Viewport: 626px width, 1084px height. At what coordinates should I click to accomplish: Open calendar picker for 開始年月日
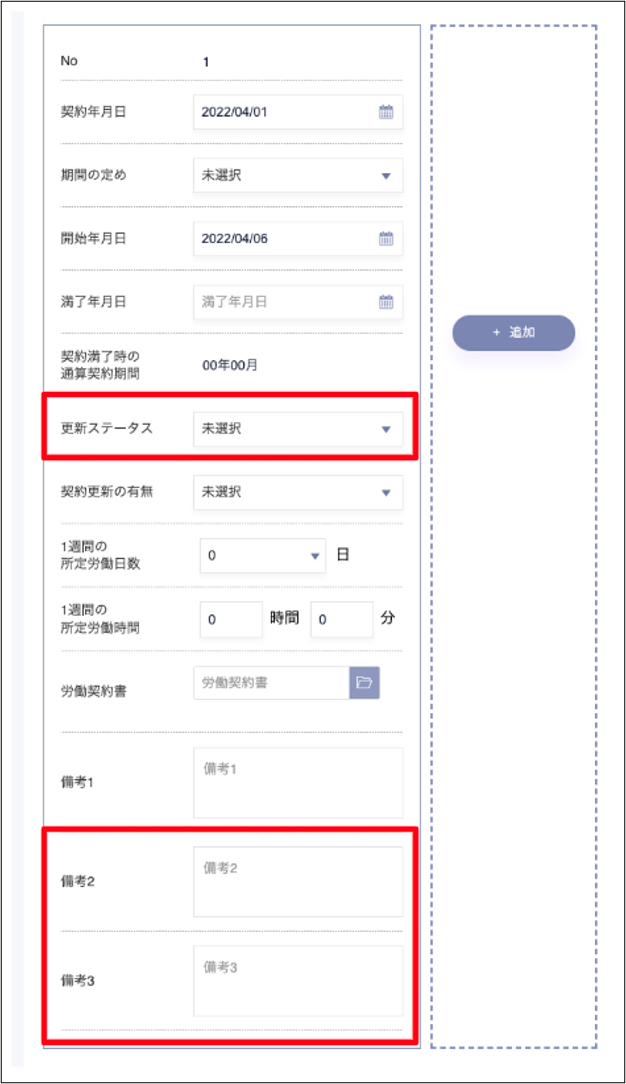386,239
